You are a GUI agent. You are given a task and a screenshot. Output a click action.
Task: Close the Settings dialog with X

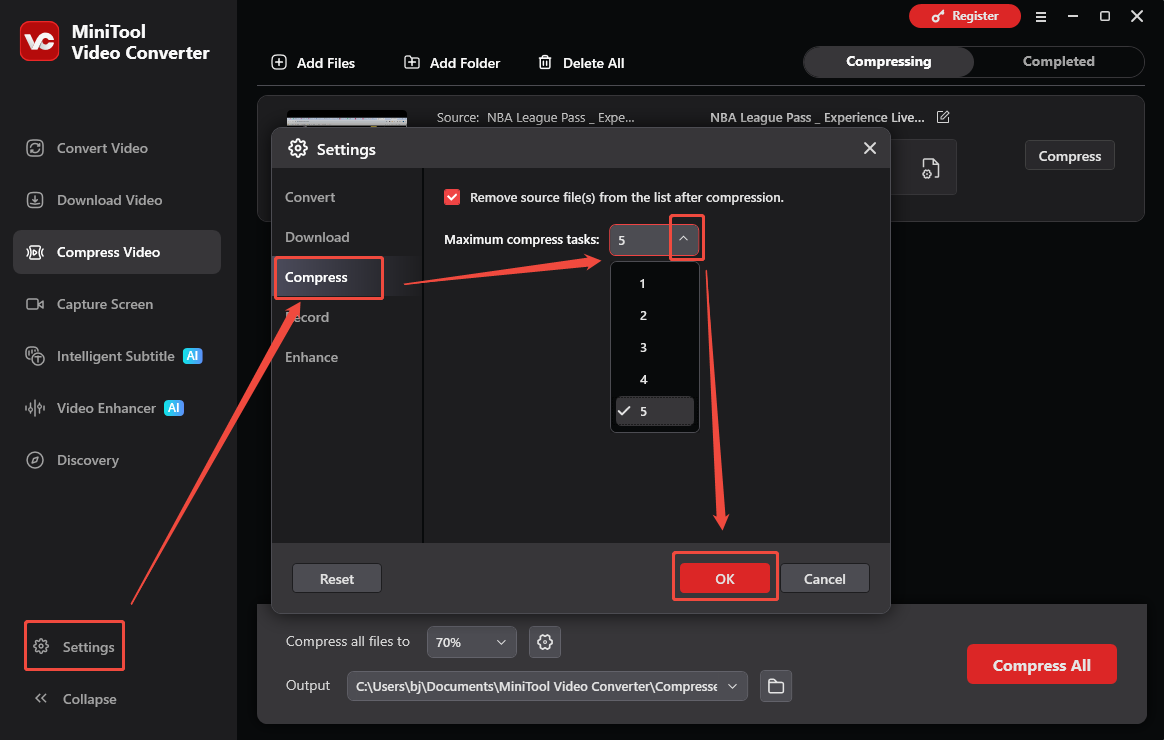click(870, 148)
